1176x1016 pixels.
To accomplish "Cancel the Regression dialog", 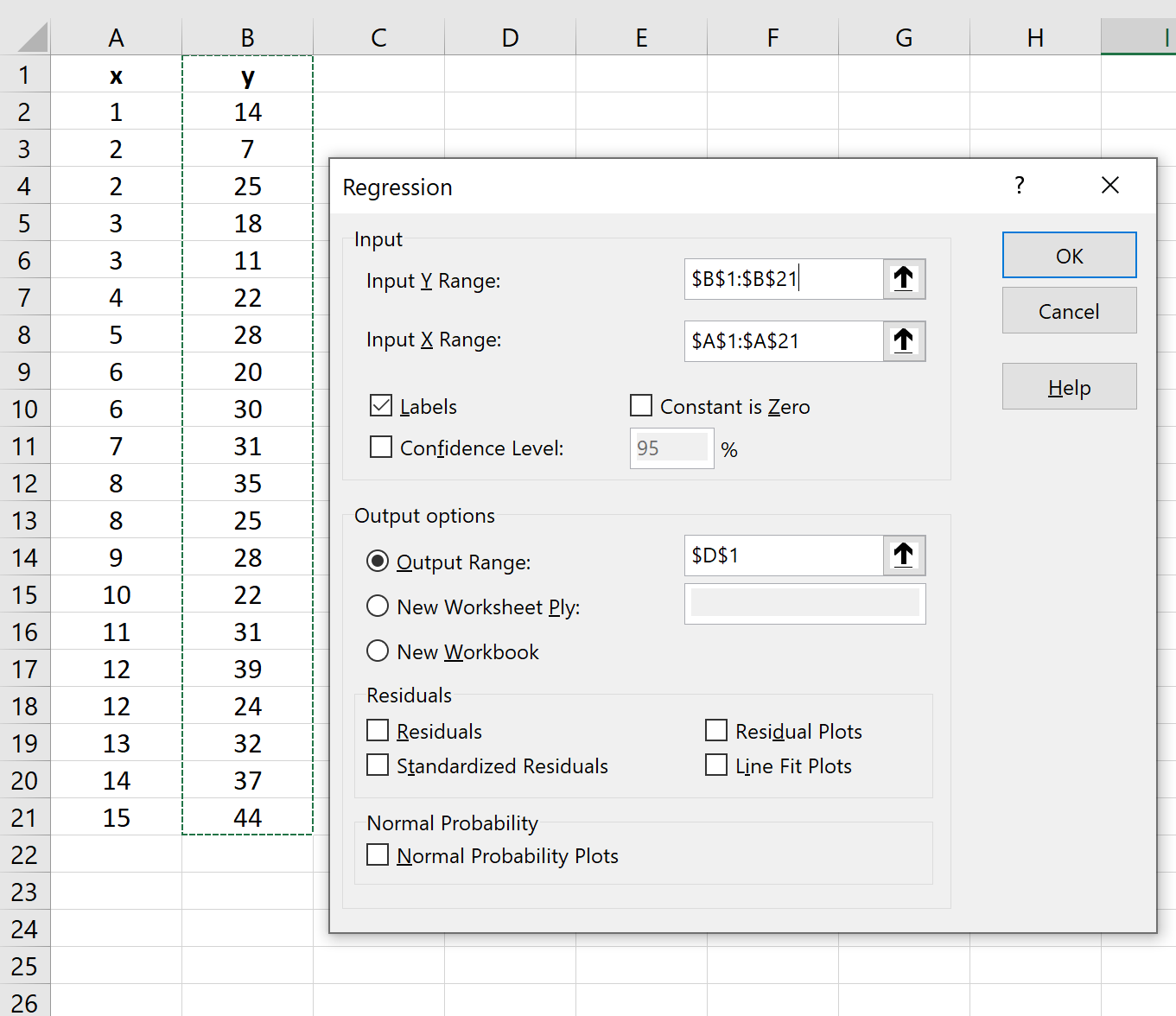I will tap(1069, 310).
